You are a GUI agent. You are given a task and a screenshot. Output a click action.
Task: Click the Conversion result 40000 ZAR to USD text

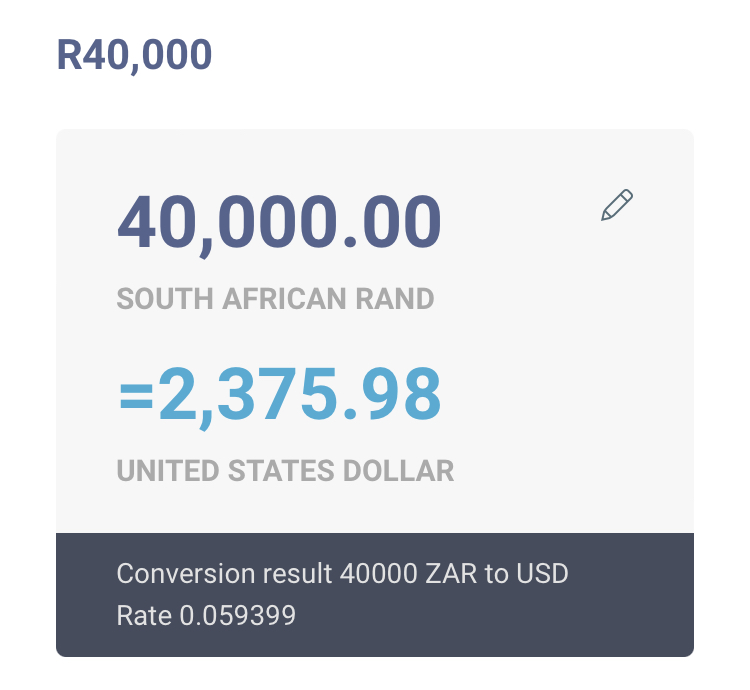click(342, 573)
